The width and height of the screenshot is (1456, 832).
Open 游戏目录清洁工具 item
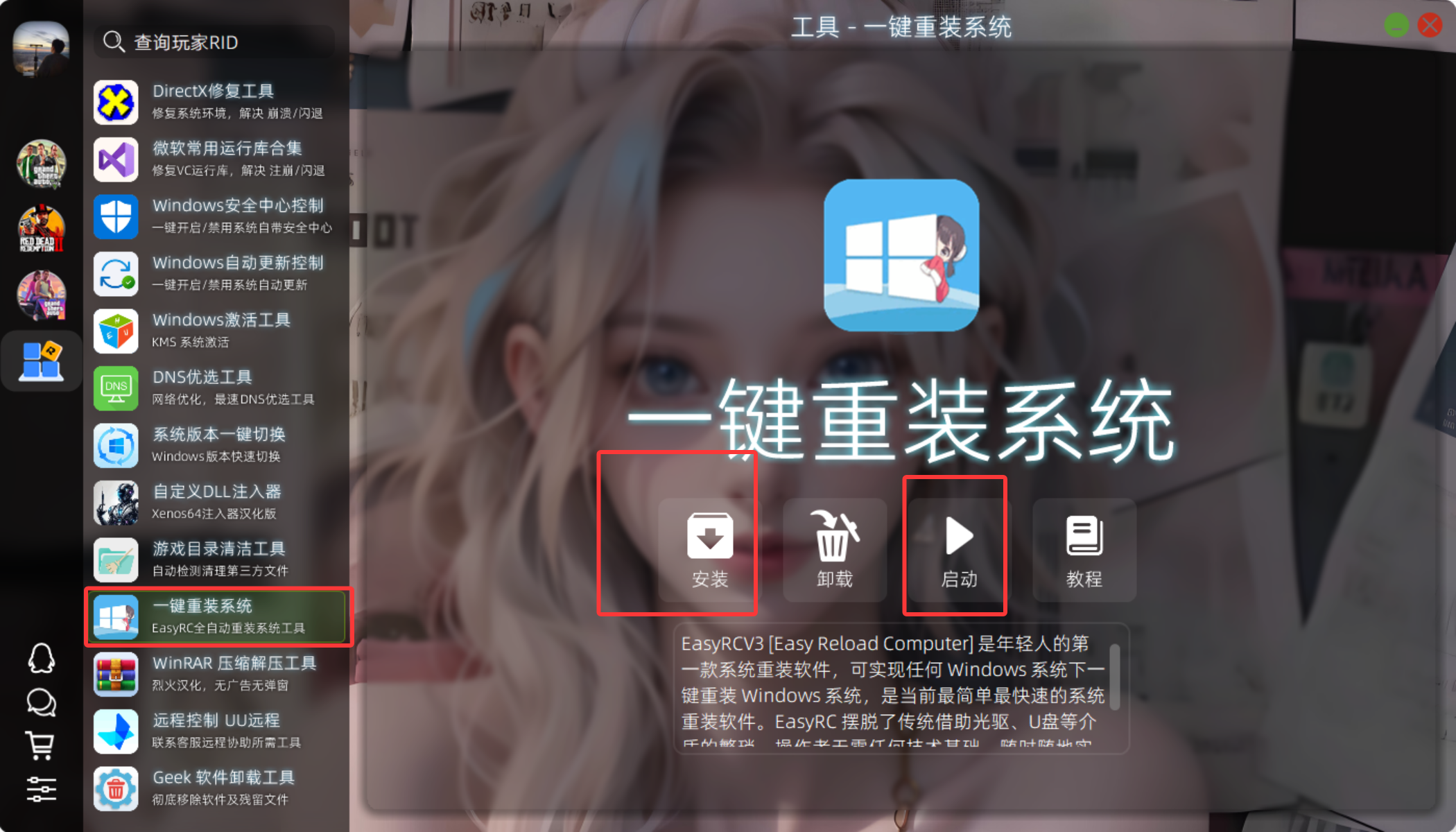click(216, 559)
